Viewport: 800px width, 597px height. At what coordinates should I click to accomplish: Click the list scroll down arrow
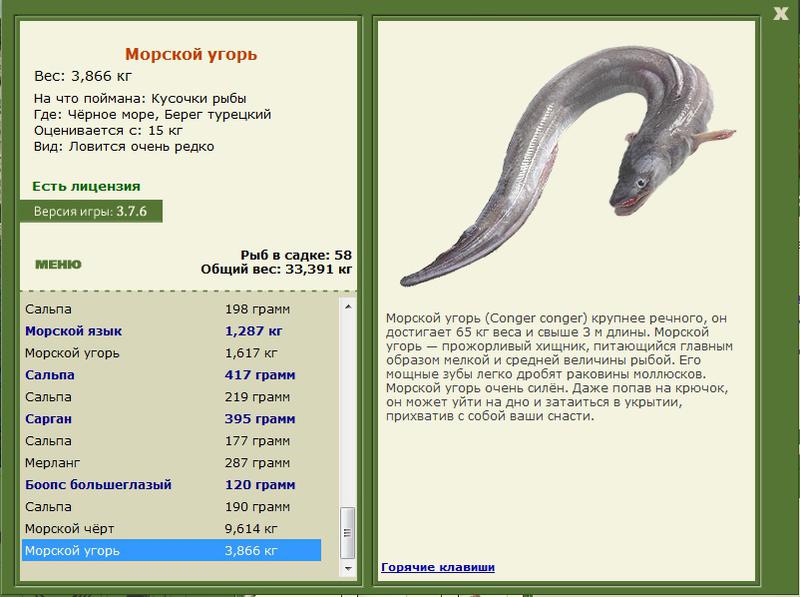pos(348,568)
